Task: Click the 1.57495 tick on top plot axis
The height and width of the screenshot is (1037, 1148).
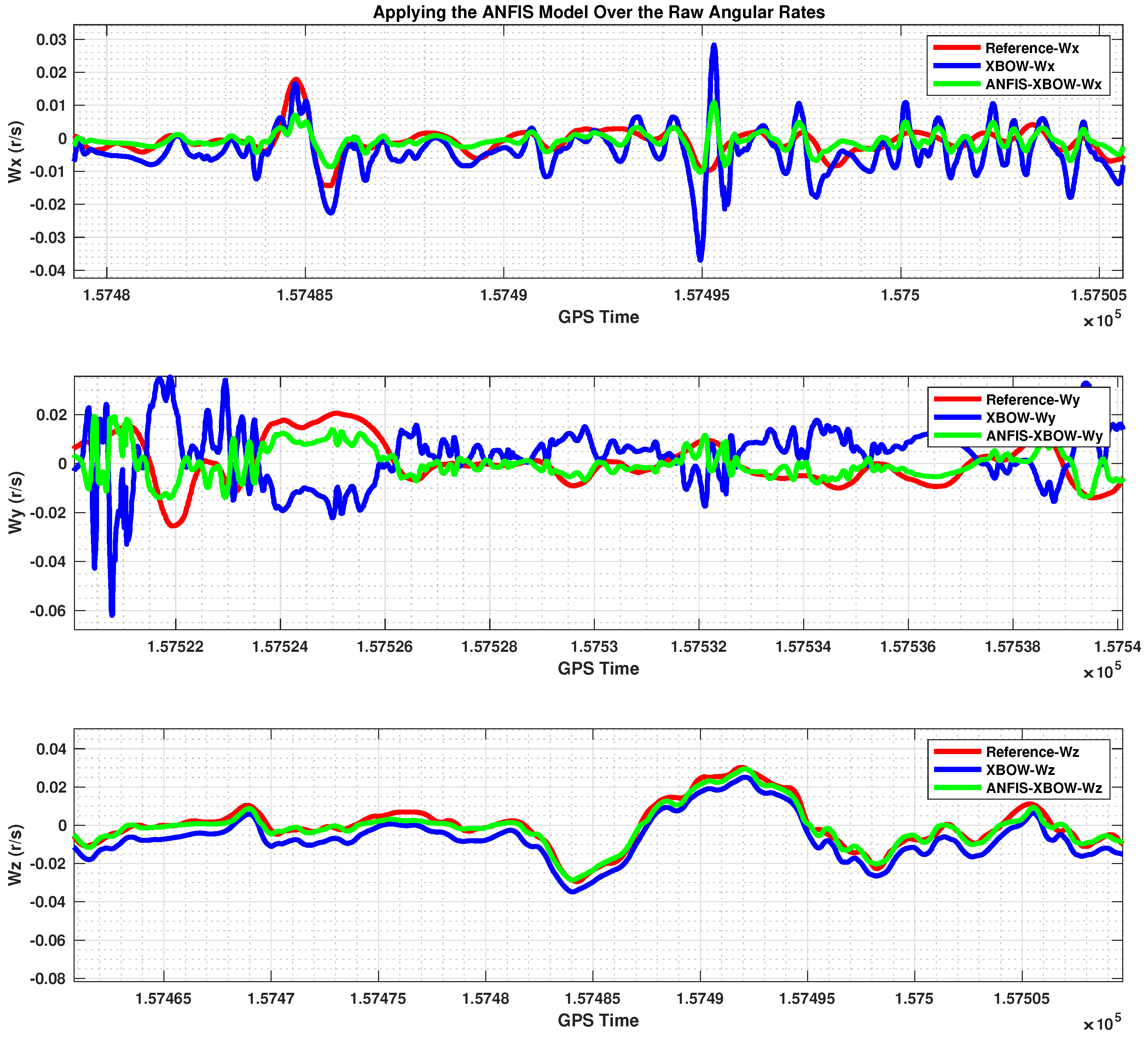Action: [x=702, y=295]
